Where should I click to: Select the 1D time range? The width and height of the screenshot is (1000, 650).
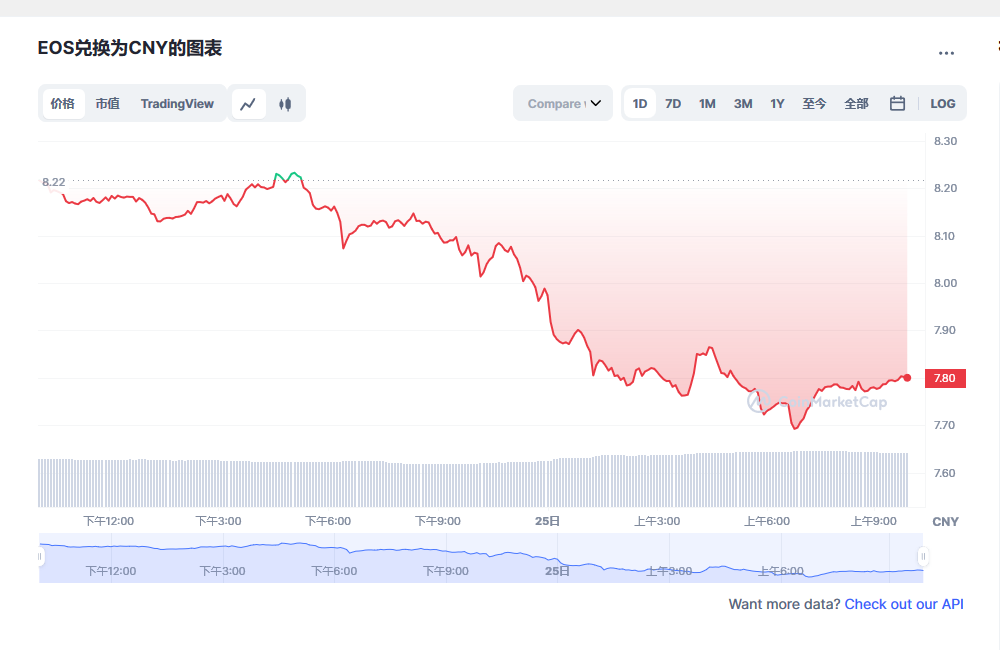point(640,103)
